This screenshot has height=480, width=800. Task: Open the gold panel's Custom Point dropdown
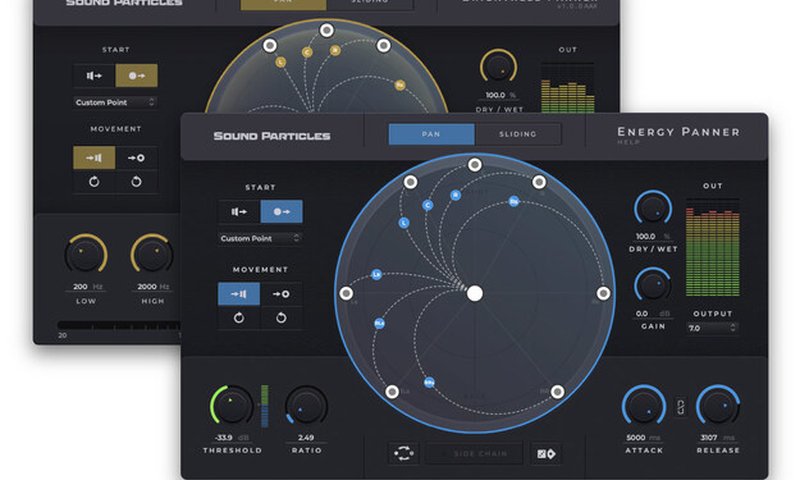tap(115, 102)
